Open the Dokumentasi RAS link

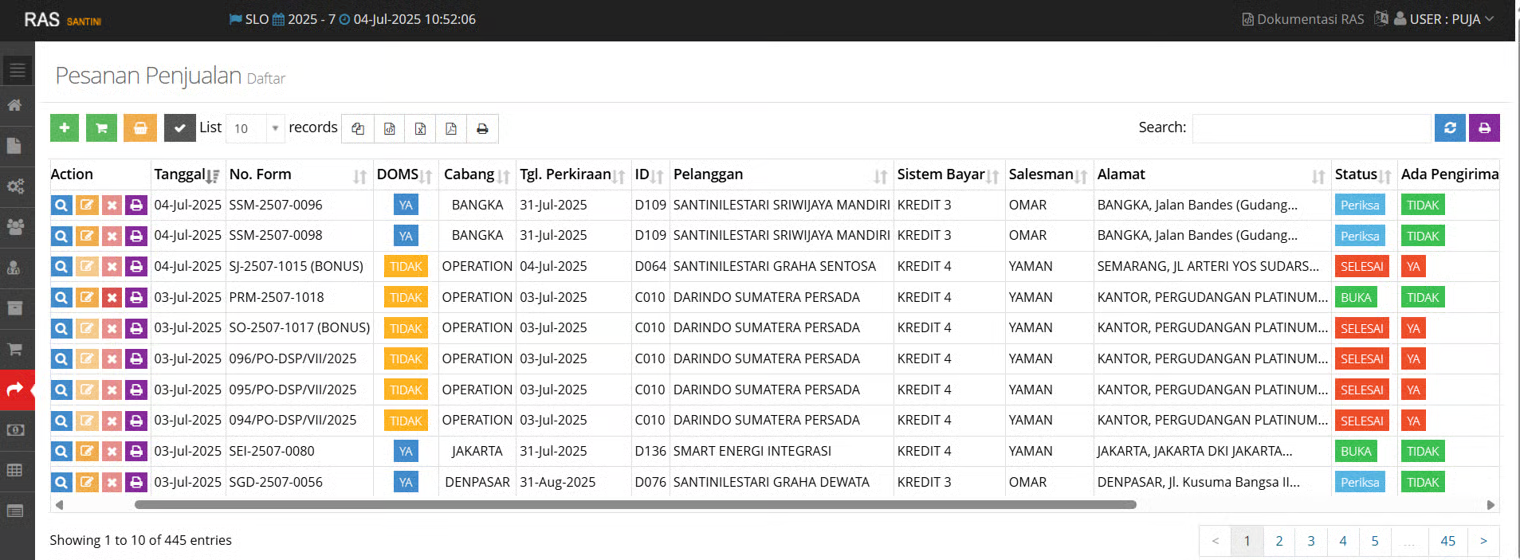[x=1301, y=19]
